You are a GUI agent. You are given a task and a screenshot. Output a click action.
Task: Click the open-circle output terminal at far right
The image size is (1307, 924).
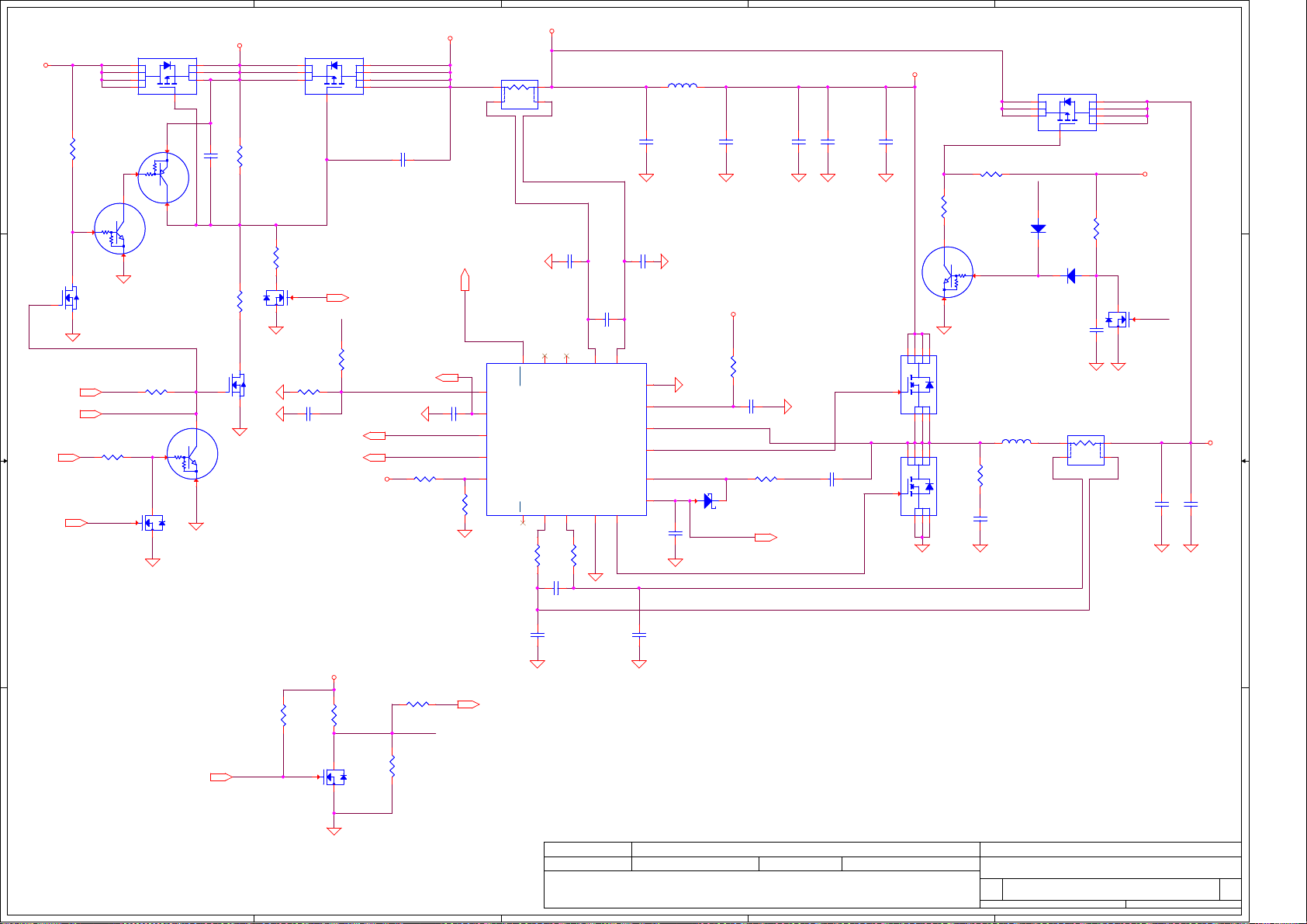pyautogui.click(x=1210, y=443)
